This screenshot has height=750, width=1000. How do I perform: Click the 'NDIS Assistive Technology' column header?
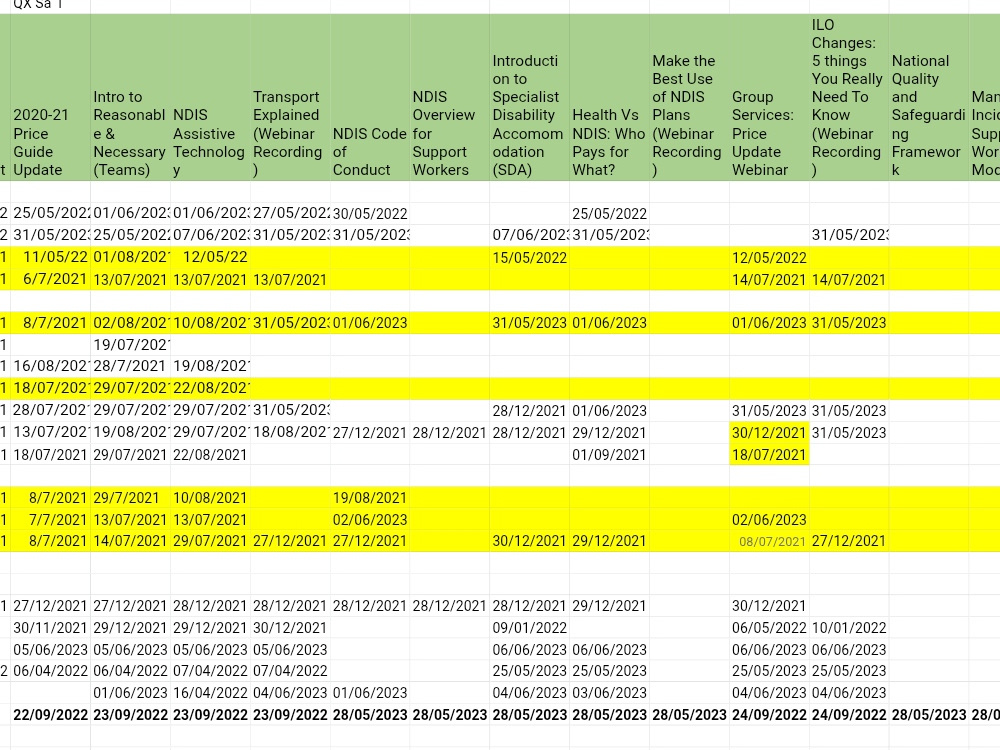pyautogui.click(x=210, y=98)
